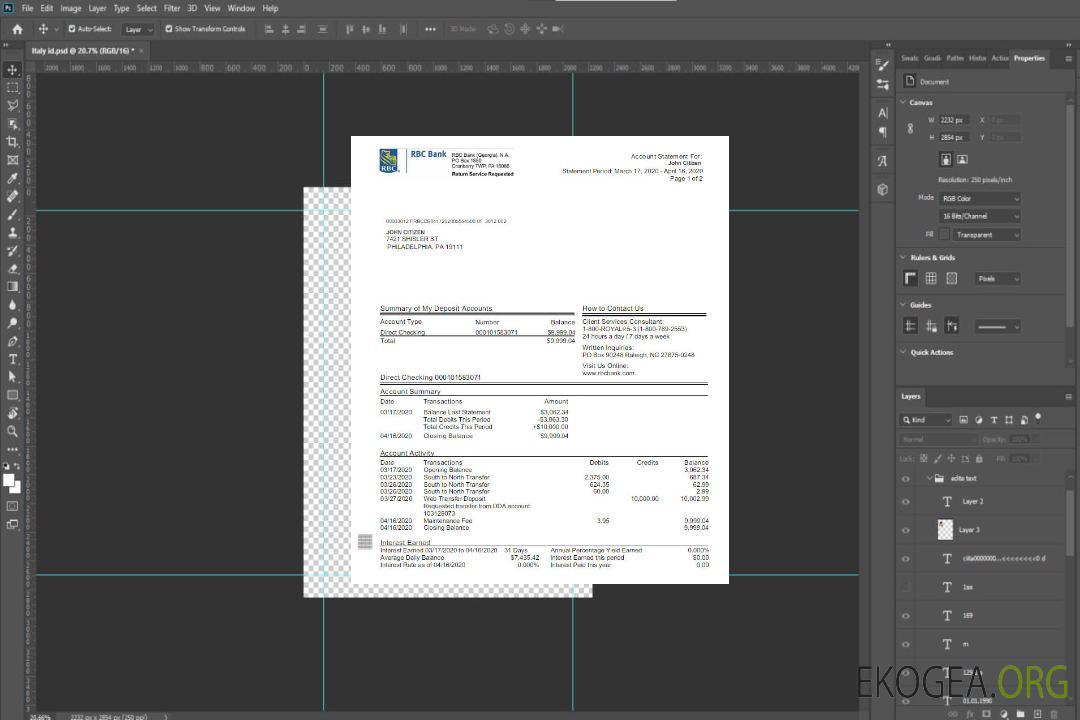
Task: Hide the '169' text layer
Action: pyautogui.click(x=906, y=616)
